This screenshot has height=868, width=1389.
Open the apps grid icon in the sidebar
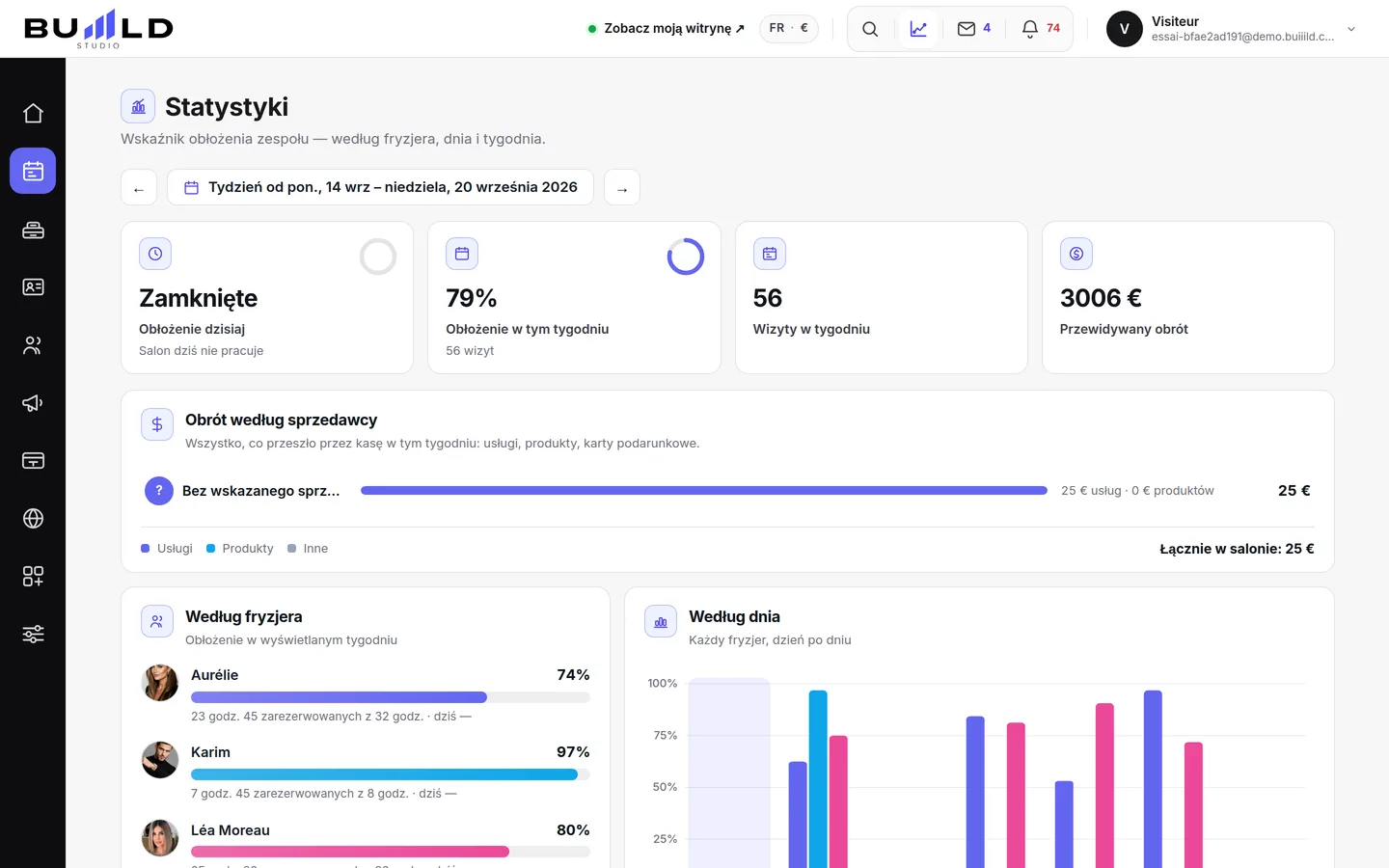point(33,577)
